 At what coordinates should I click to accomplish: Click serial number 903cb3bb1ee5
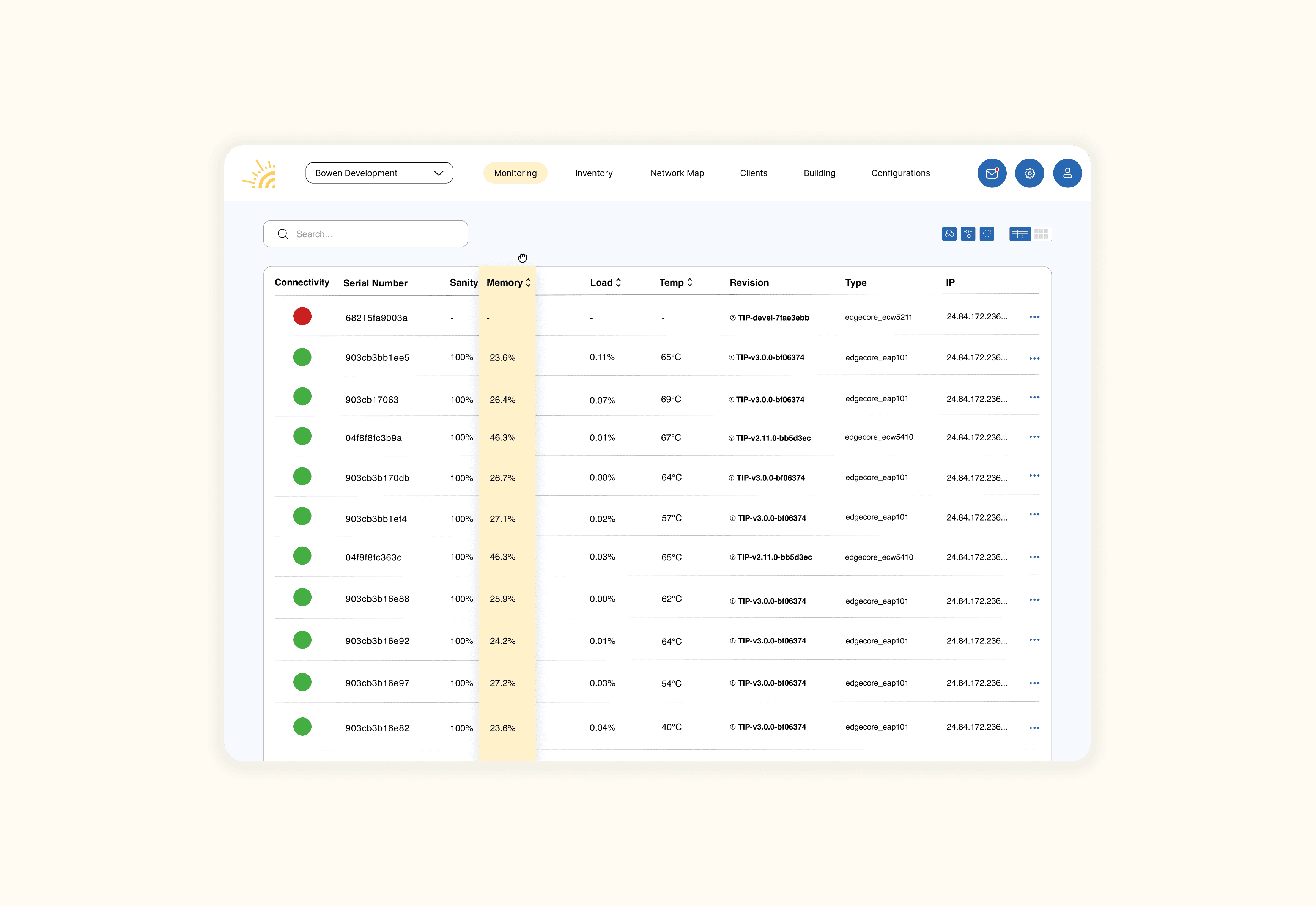tap(377, 358)
